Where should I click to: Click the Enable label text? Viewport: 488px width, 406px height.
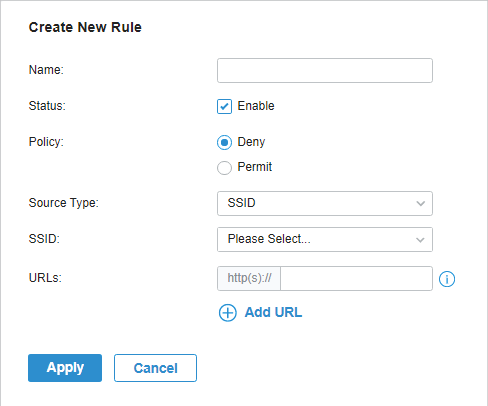tap(256, 106)
